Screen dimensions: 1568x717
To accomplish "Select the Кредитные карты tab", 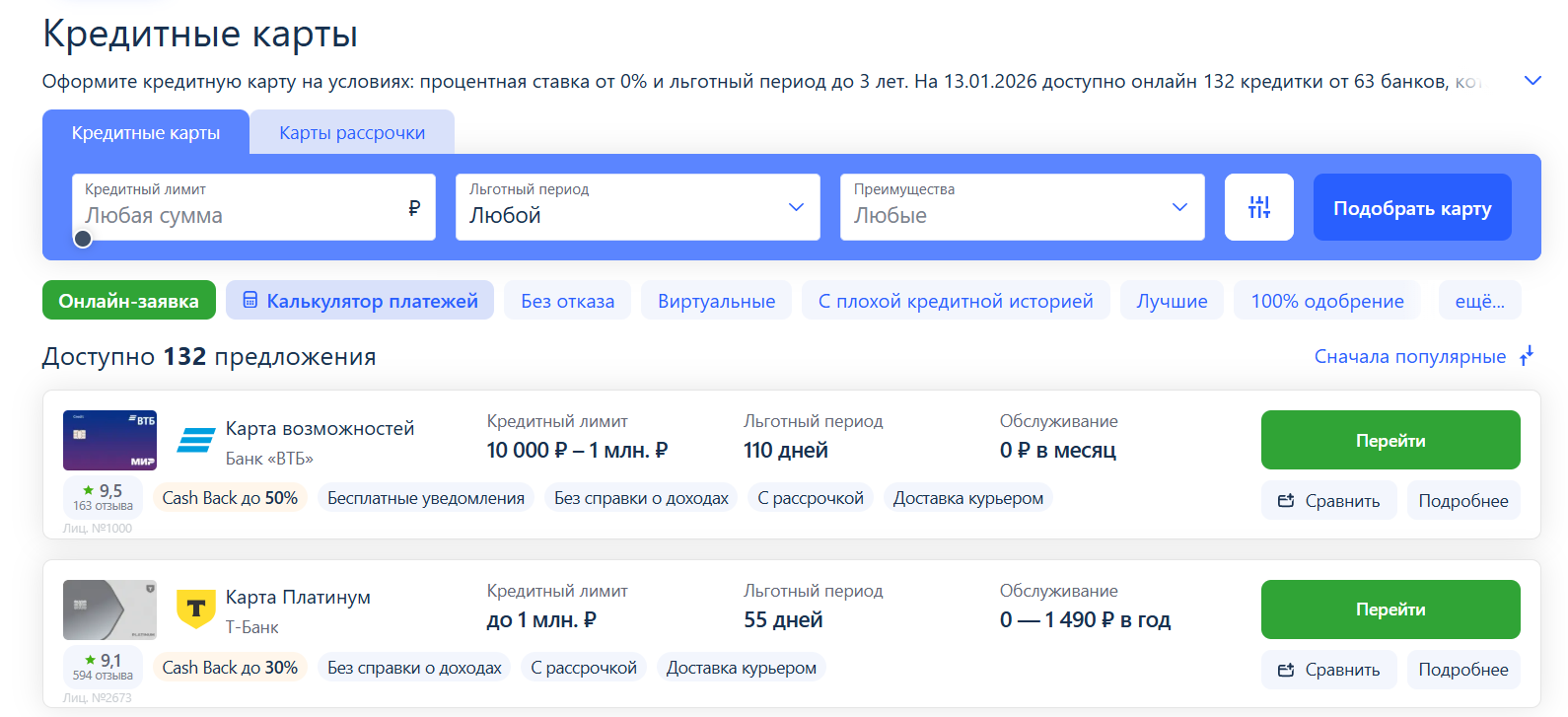I will (x=146, y=133).
